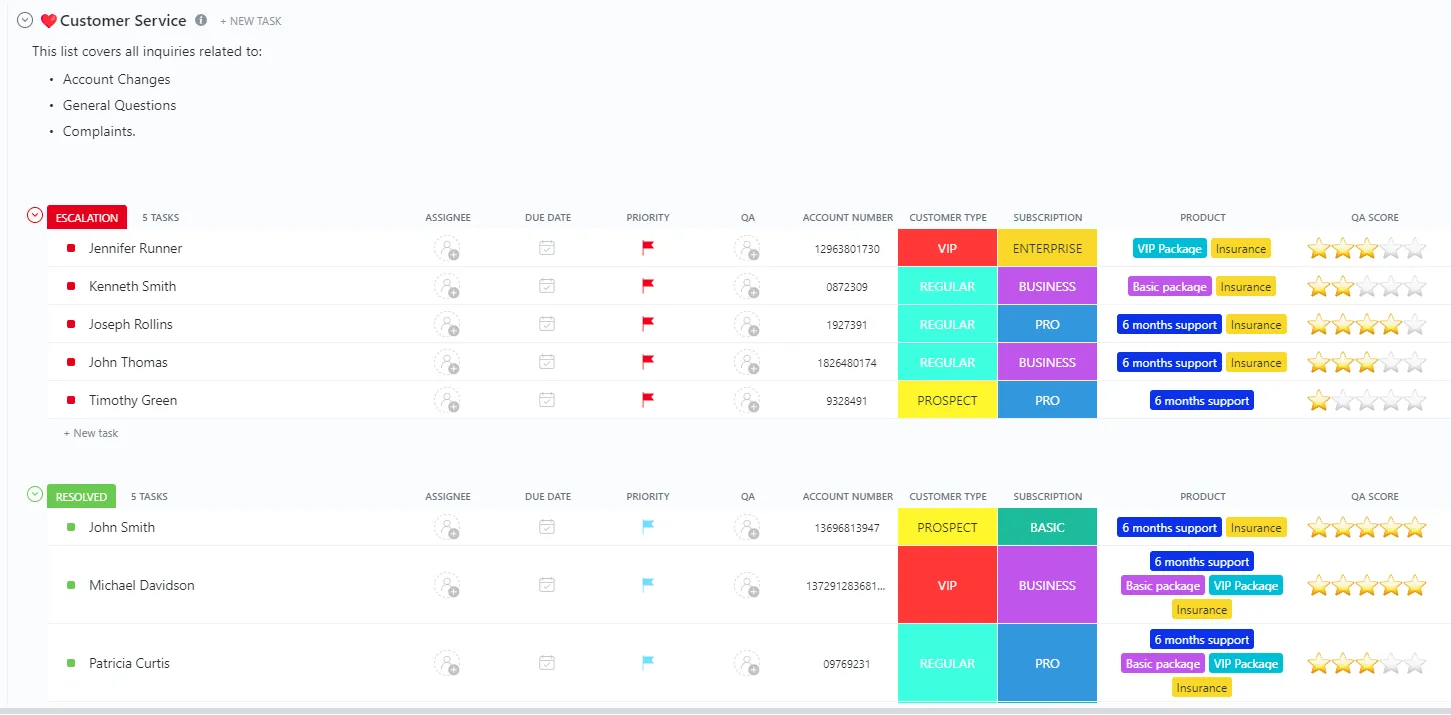This screenshot has width=1451, height=715.
Task: Set due date for Michael Davidson
Action: 547,585
